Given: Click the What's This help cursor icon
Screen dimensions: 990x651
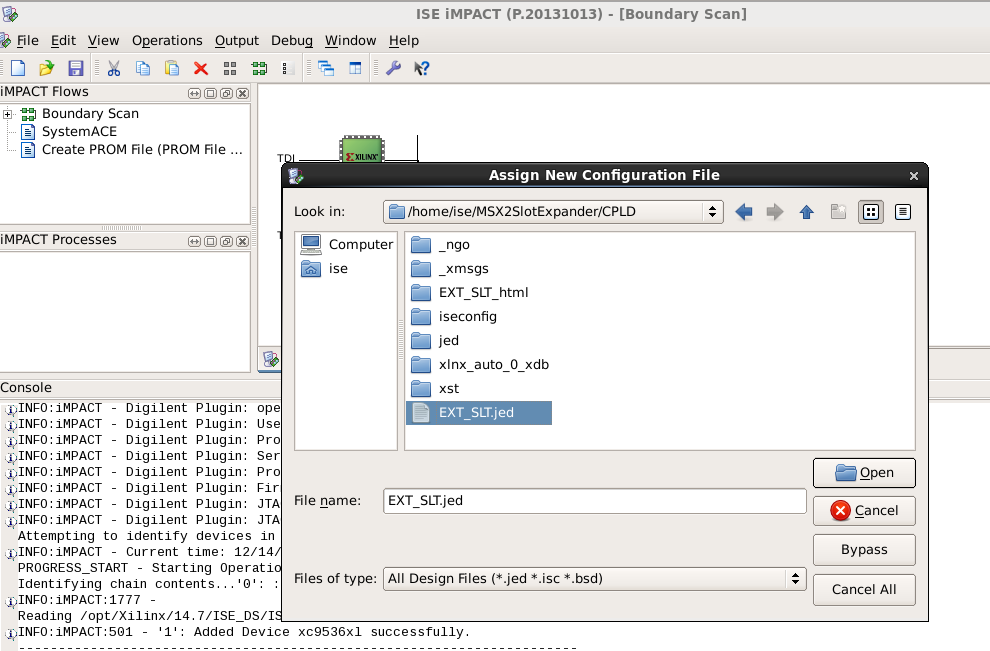Looking at the screenshot, I should [421, 68].
